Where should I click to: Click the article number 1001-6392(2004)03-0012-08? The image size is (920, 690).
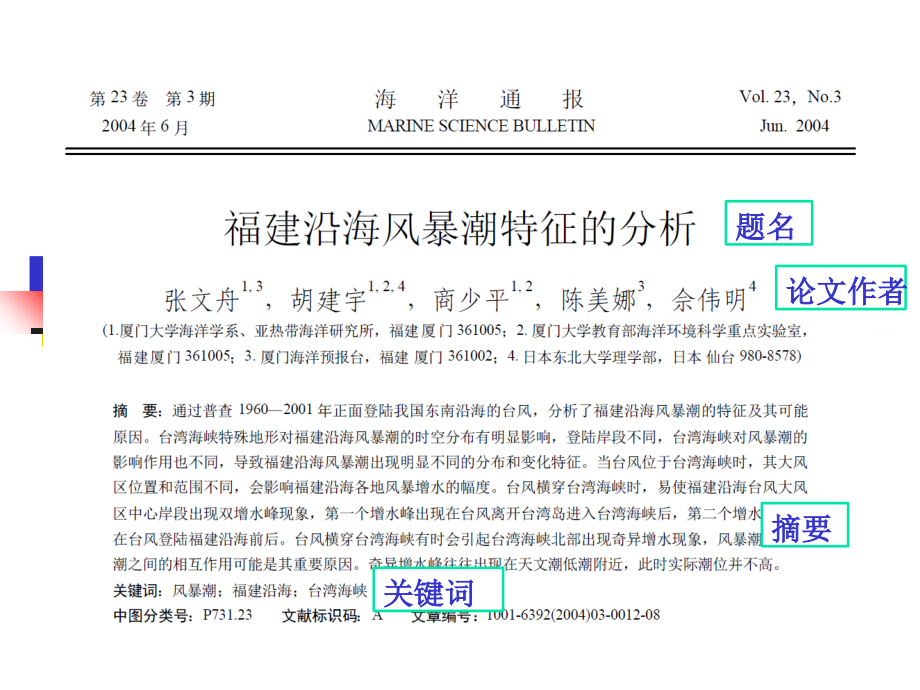573,615
